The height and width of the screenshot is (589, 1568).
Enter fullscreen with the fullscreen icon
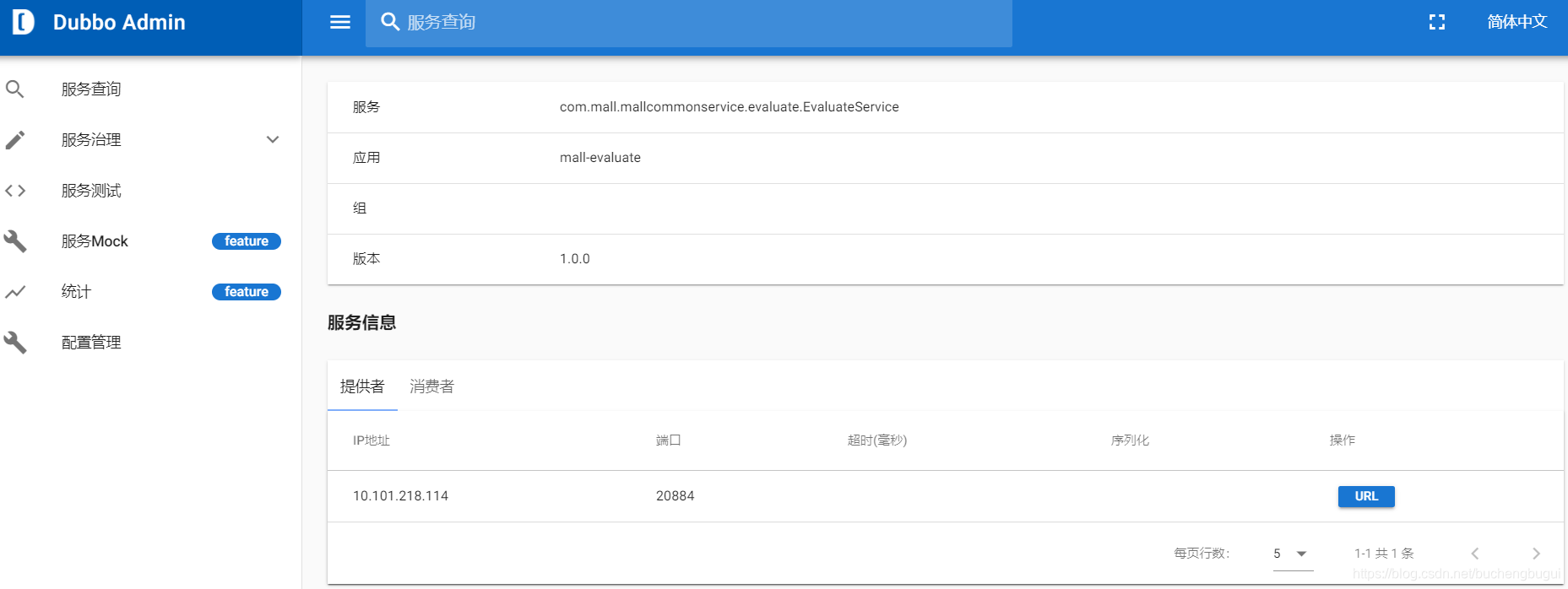click(x=1437, y=22)
